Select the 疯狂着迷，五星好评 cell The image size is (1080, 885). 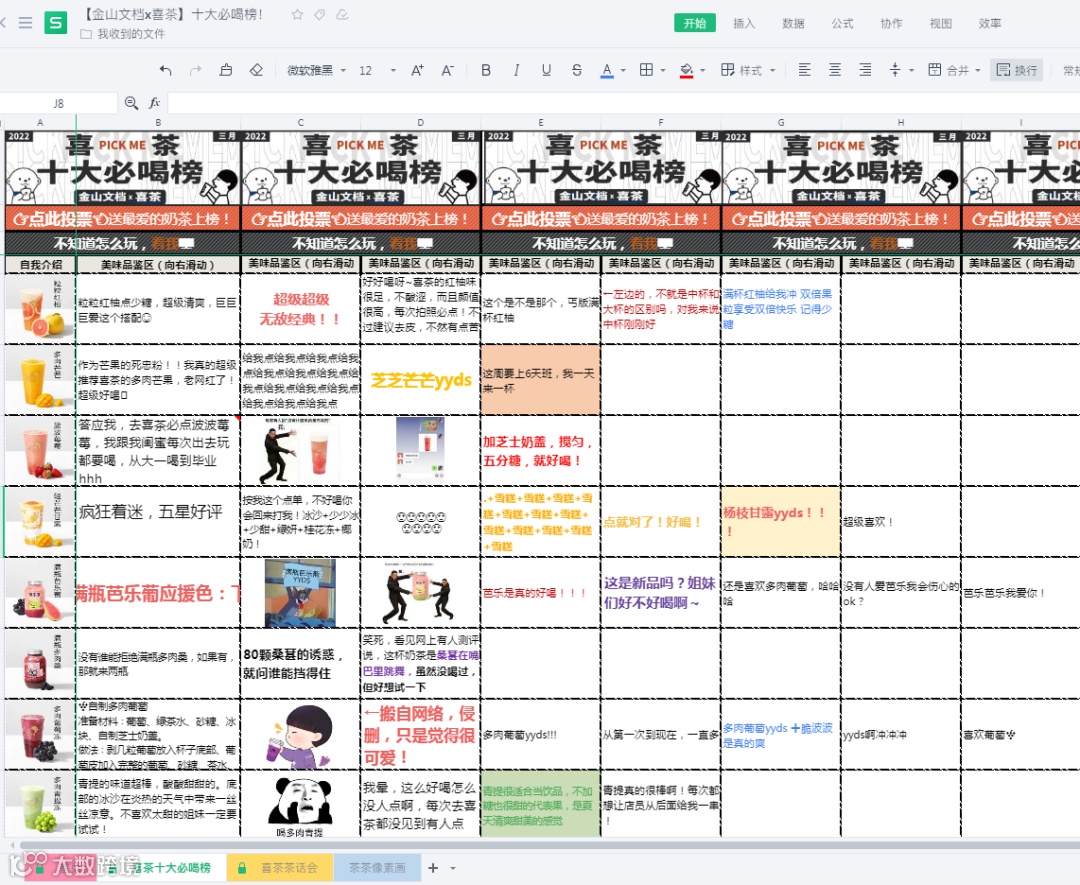[158, 521]
